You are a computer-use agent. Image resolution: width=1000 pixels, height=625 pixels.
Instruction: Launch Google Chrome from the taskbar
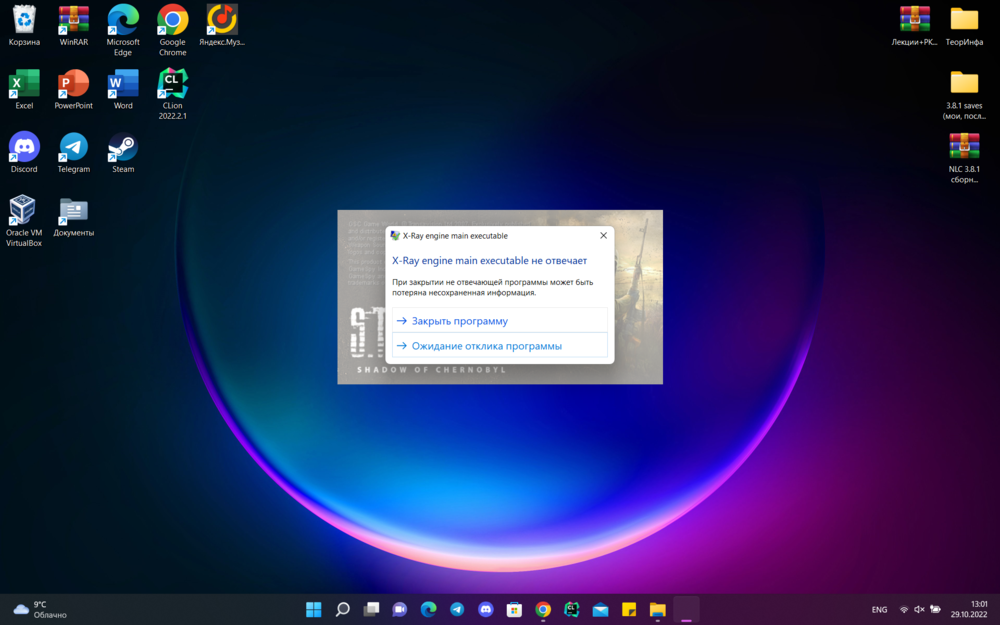tap(542, 609)
